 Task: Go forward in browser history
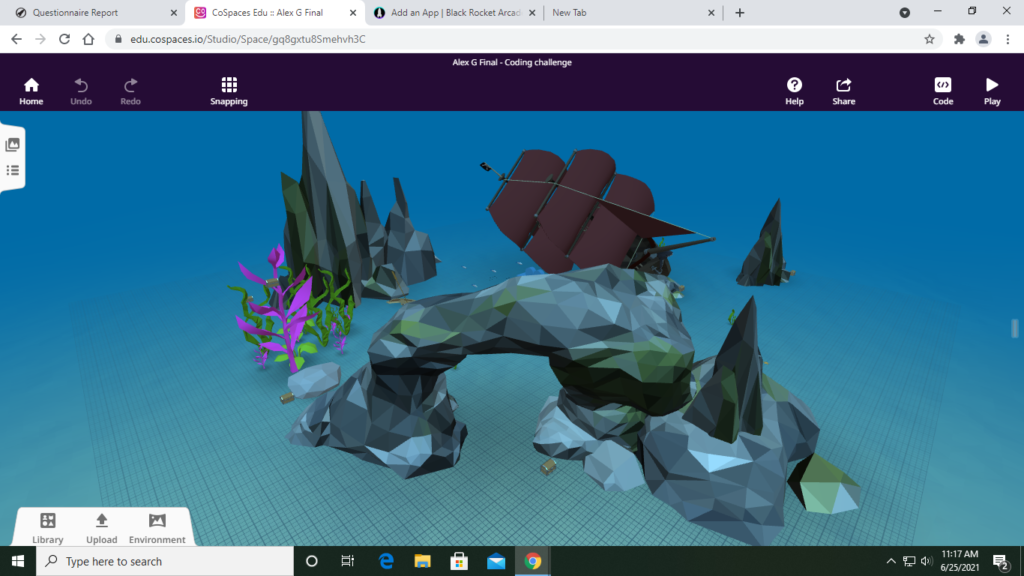click(40, 39)
